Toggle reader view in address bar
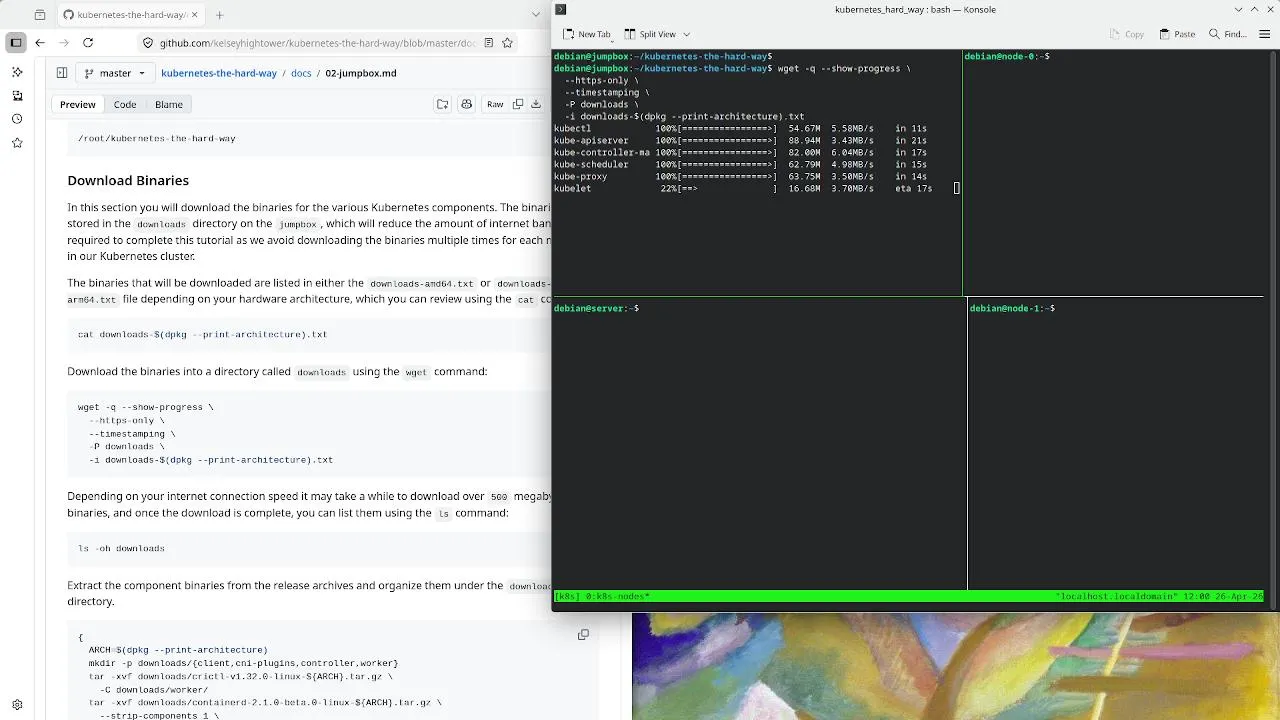 coord(488,43)
